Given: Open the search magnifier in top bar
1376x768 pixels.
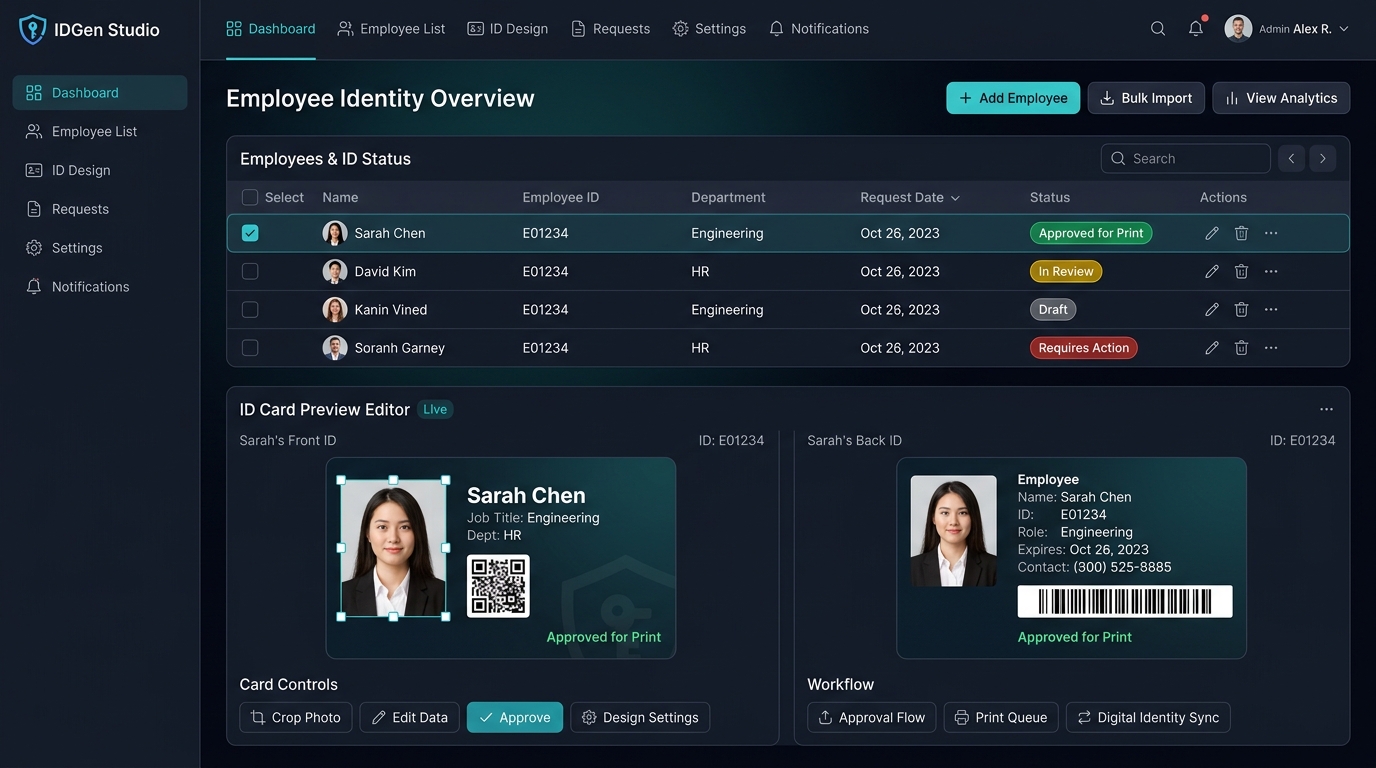Looking at the screenshot, I should pyautogui.click(x=1158, y=29).
